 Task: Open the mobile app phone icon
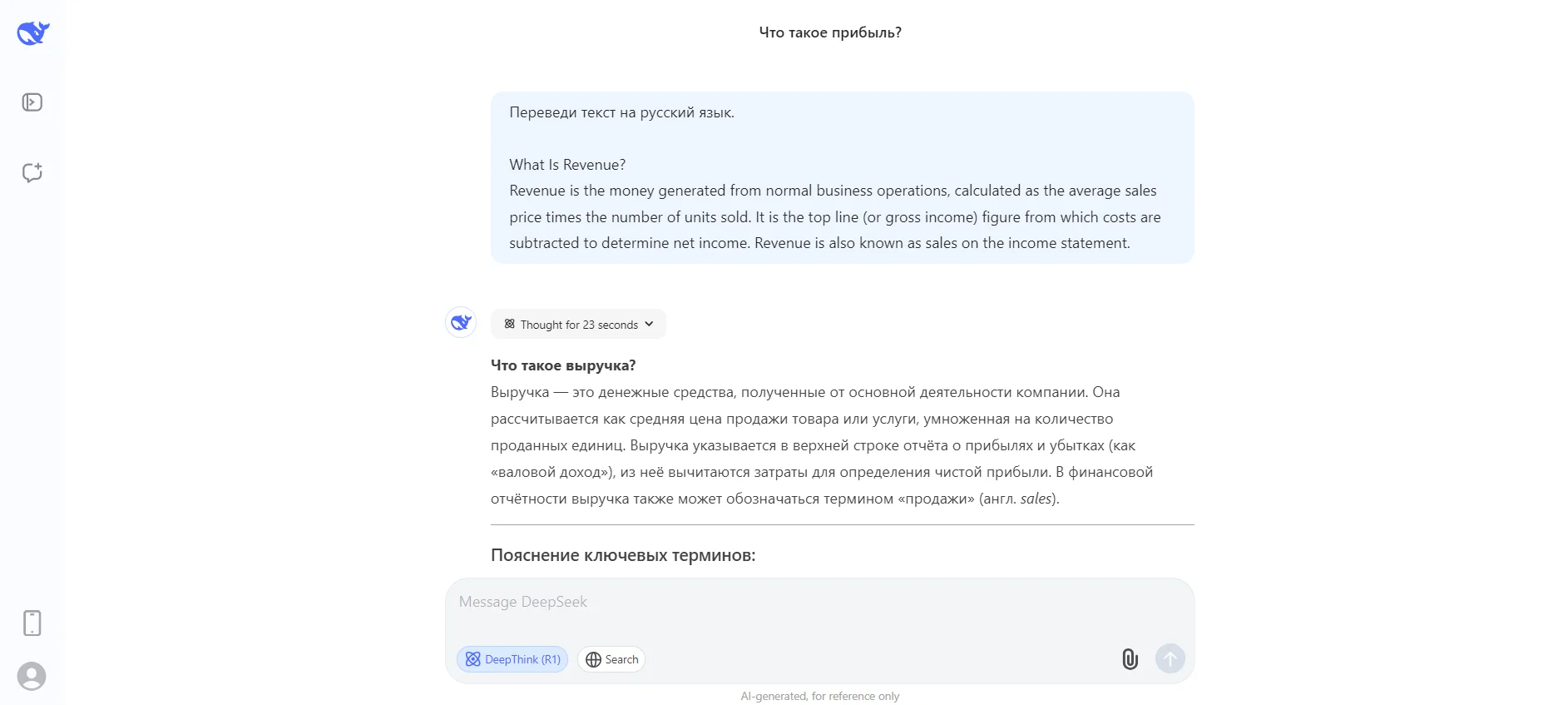32,623
